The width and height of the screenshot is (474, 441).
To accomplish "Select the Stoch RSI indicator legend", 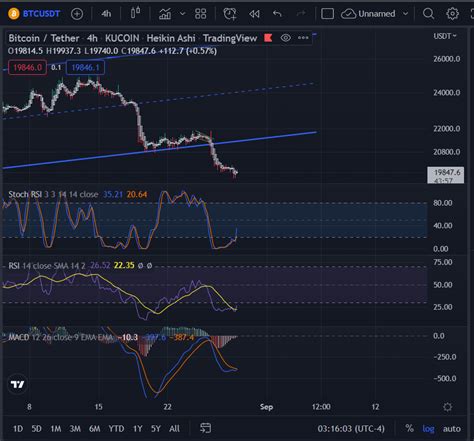I will pos(53,194).
